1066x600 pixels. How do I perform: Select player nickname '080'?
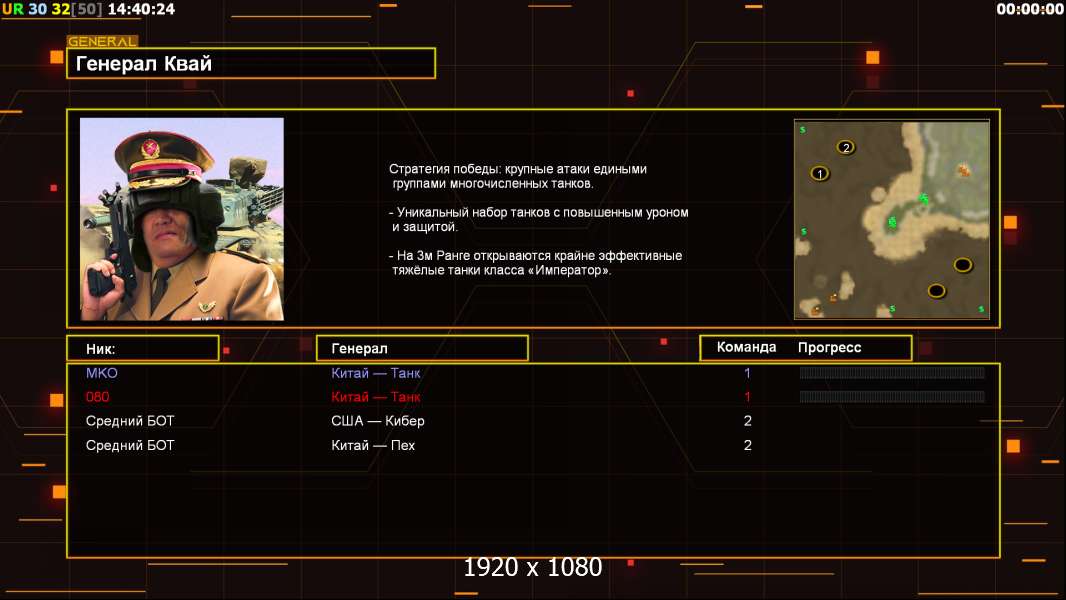click(97, 397)
